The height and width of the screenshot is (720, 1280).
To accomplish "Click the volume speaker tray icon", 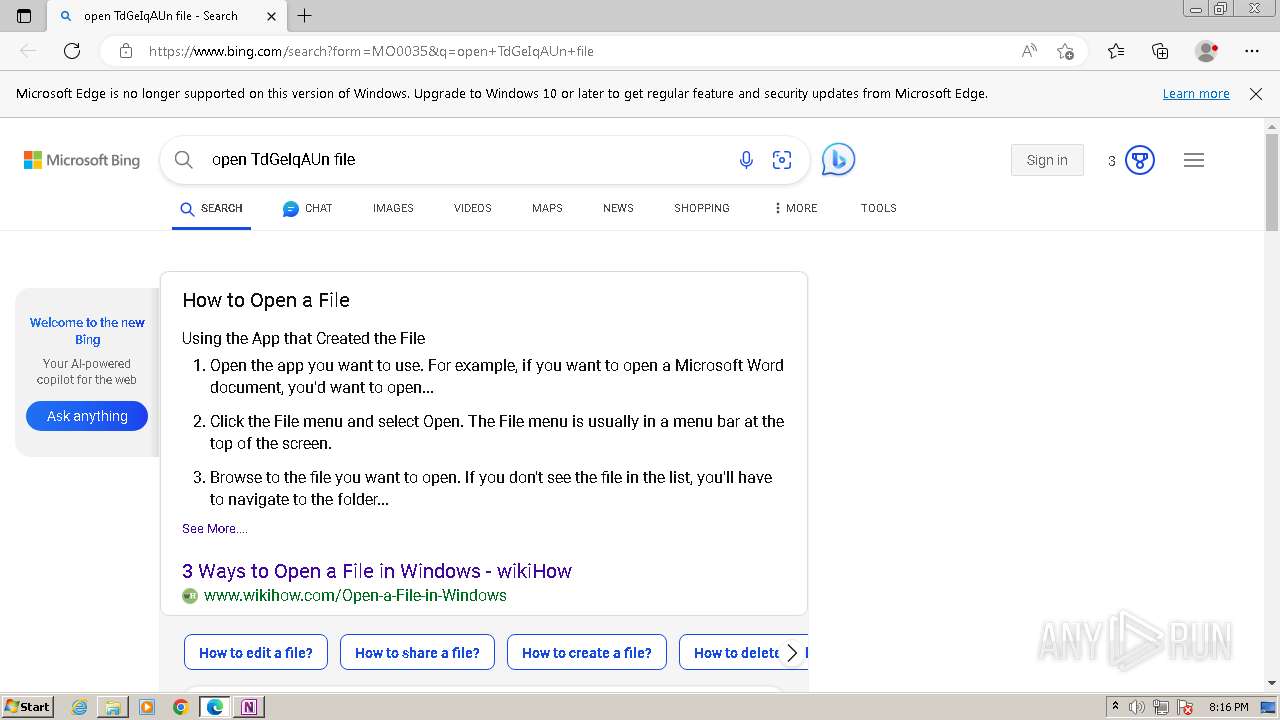I will click(1137, 707).
